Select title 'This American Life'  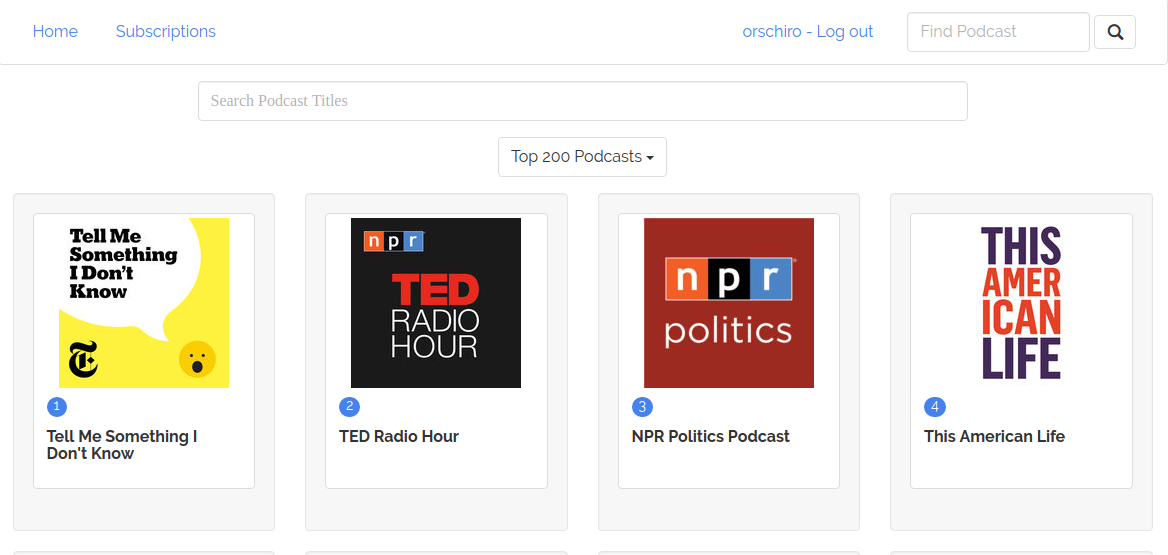tap(994, 437)
